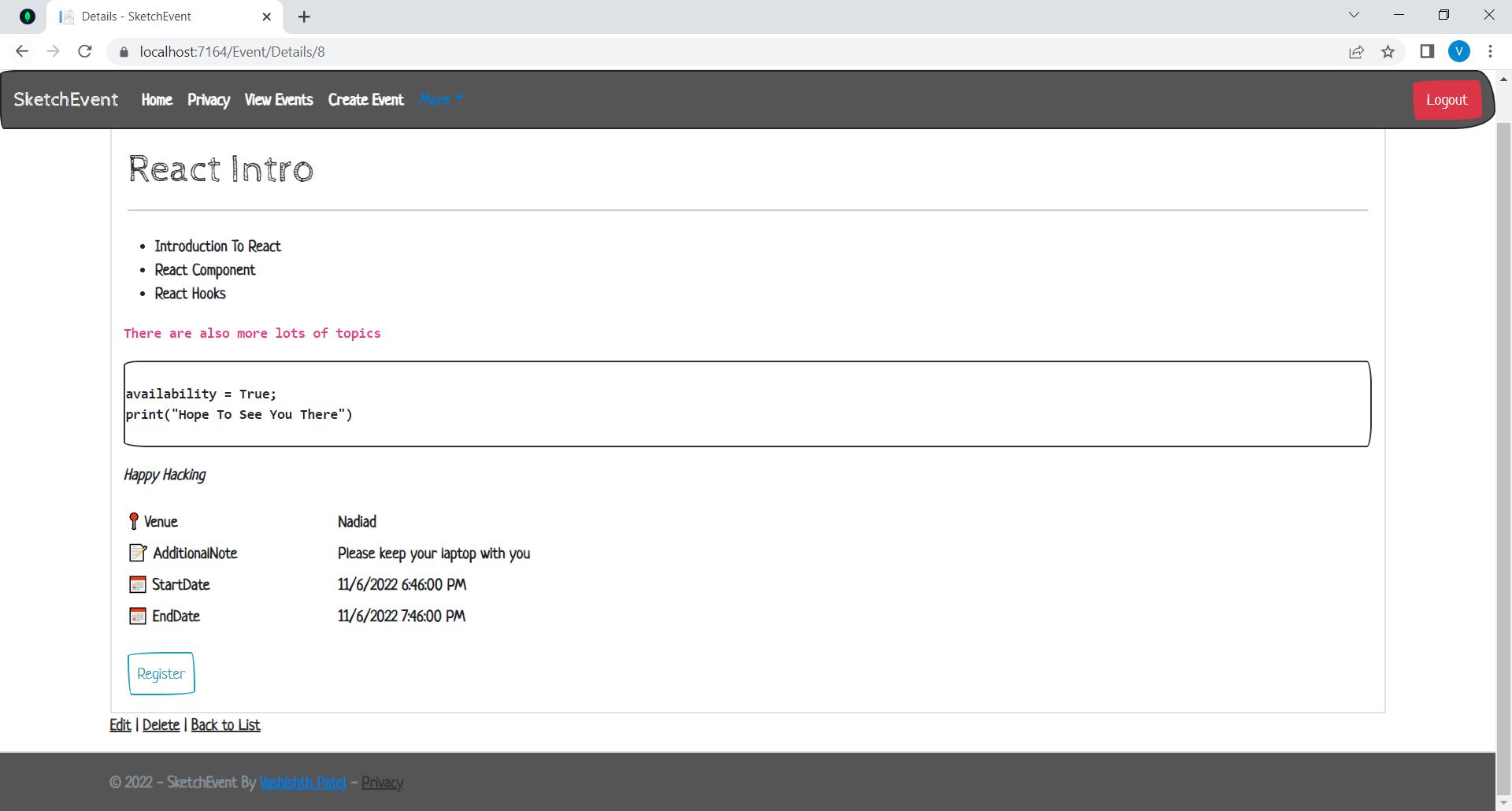The height and width of the screenshot is (811, 1512).
Task: Open the tab search dropdown arrow
Action: [1354, 15]
